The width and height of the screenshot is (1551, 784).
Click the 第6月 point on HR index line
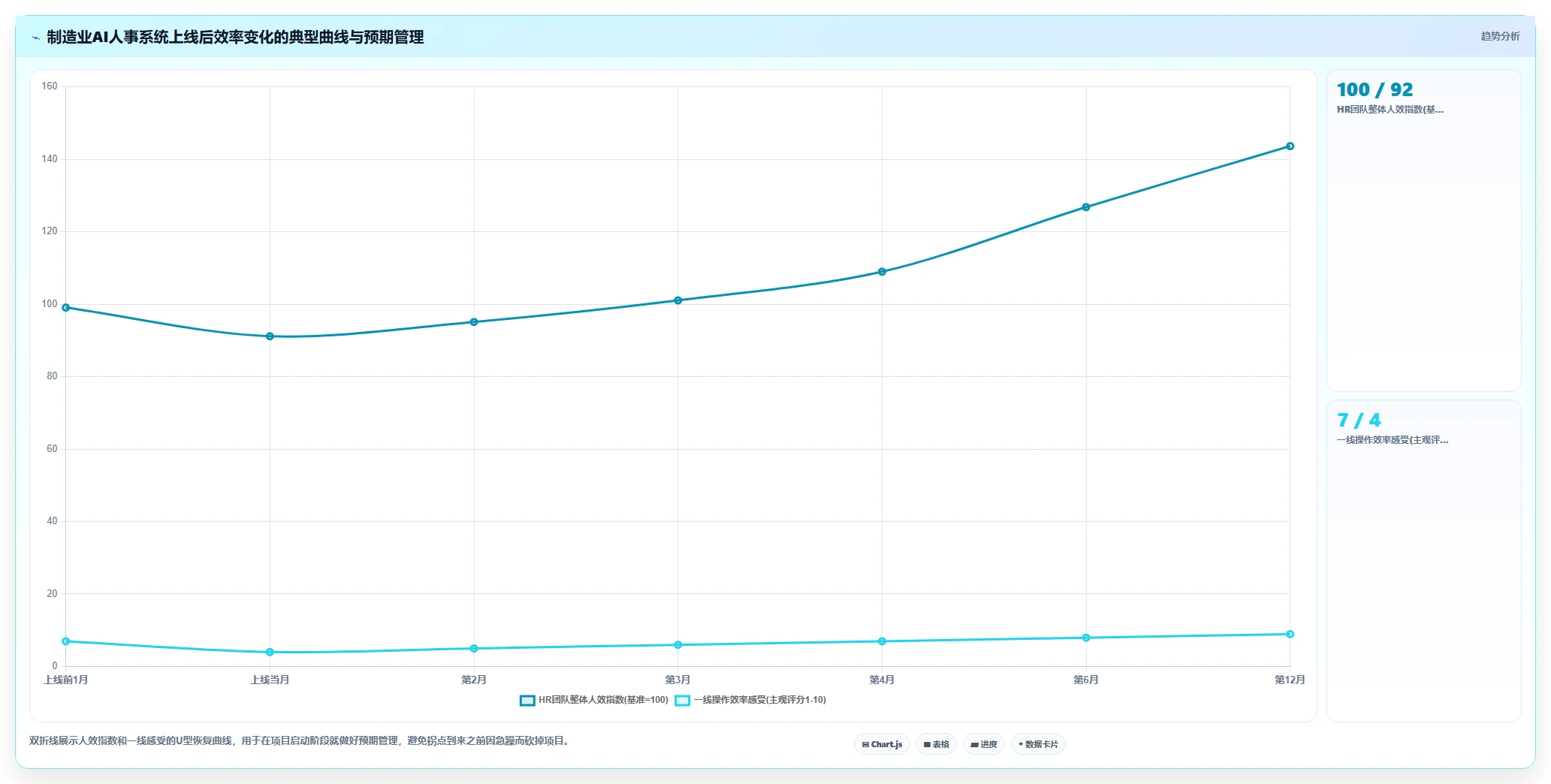point(1086,207)
